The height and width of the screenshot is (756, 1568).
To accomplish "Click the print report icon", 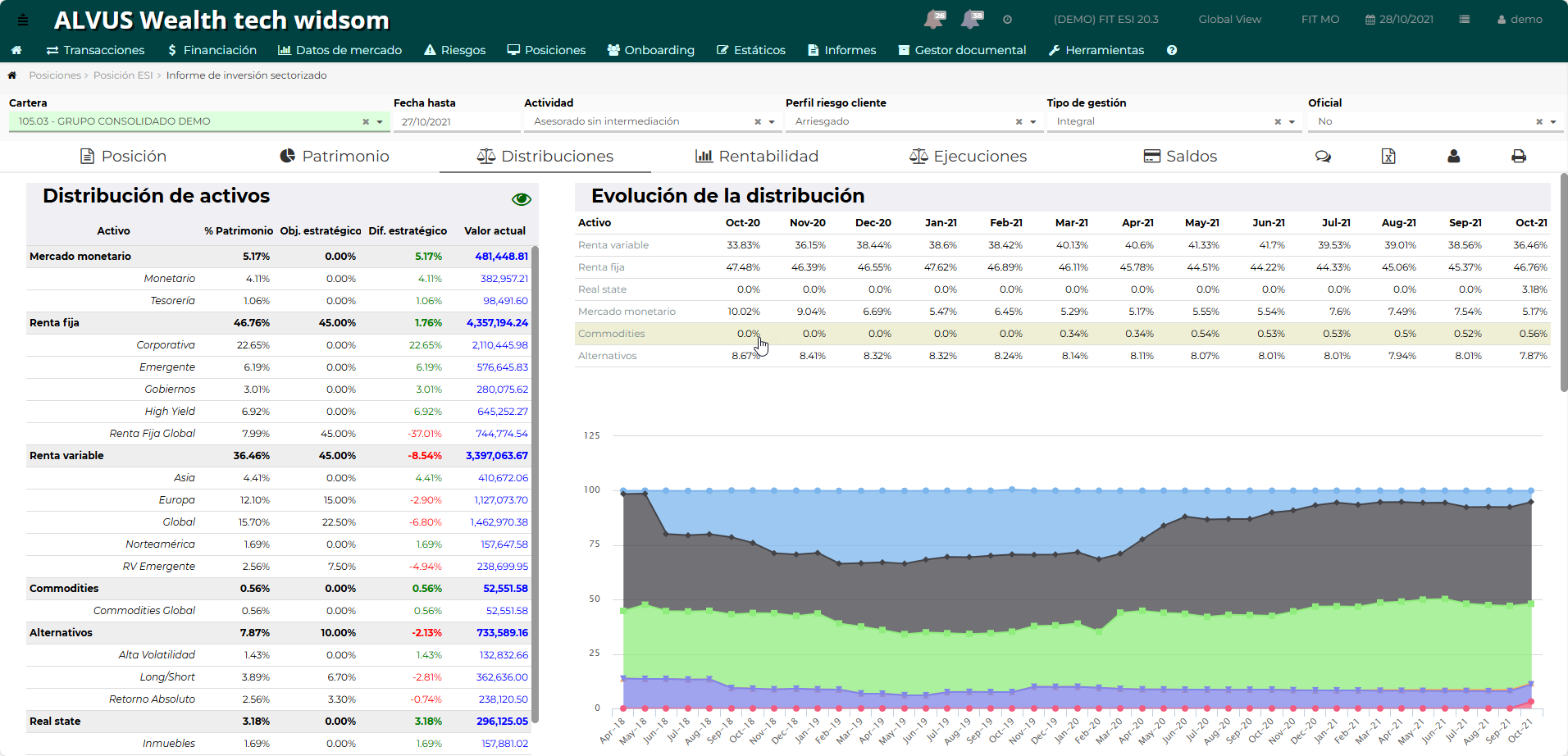I will (1518, 157).
